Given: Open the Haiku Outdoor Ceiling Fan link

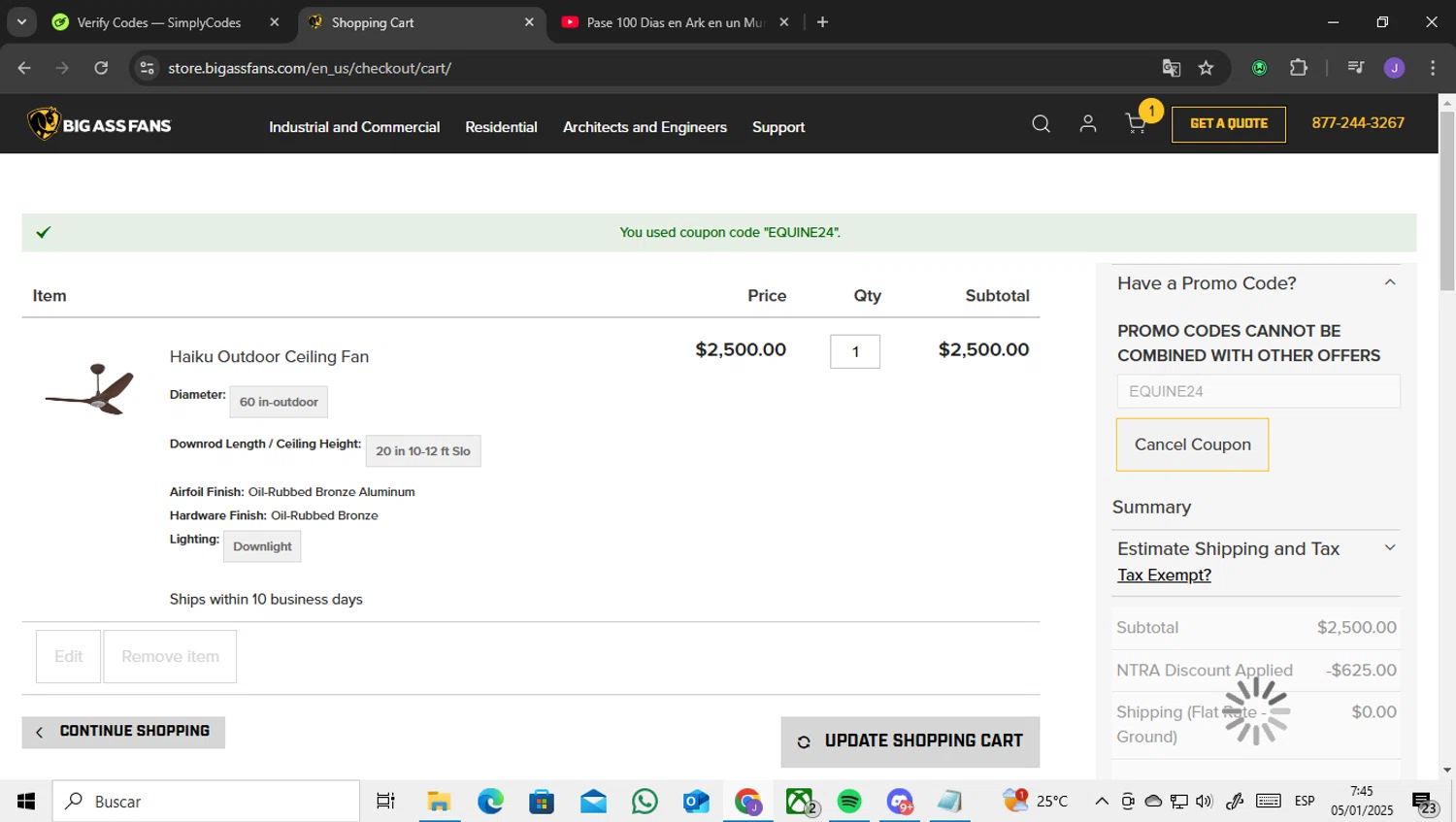Looking at the screenshot, I should [269, 357].
